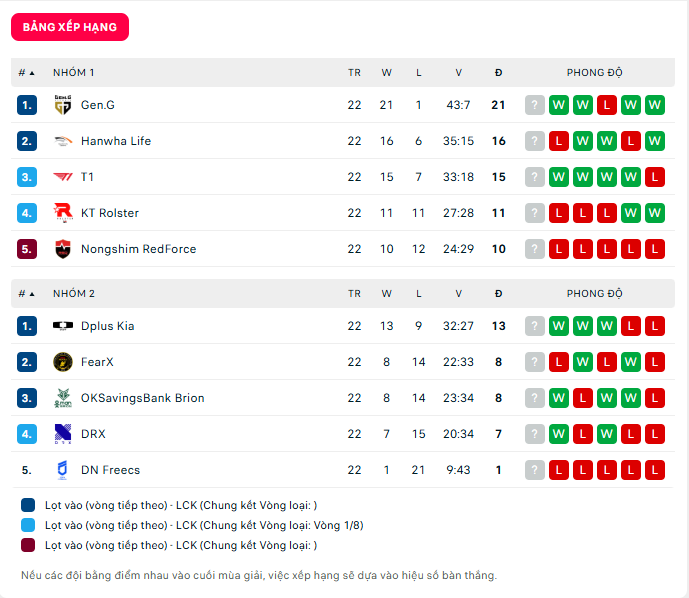The image size is (689, 598).
Task: Open the Hanwha Life team name link
Action: tap(116, 141)
